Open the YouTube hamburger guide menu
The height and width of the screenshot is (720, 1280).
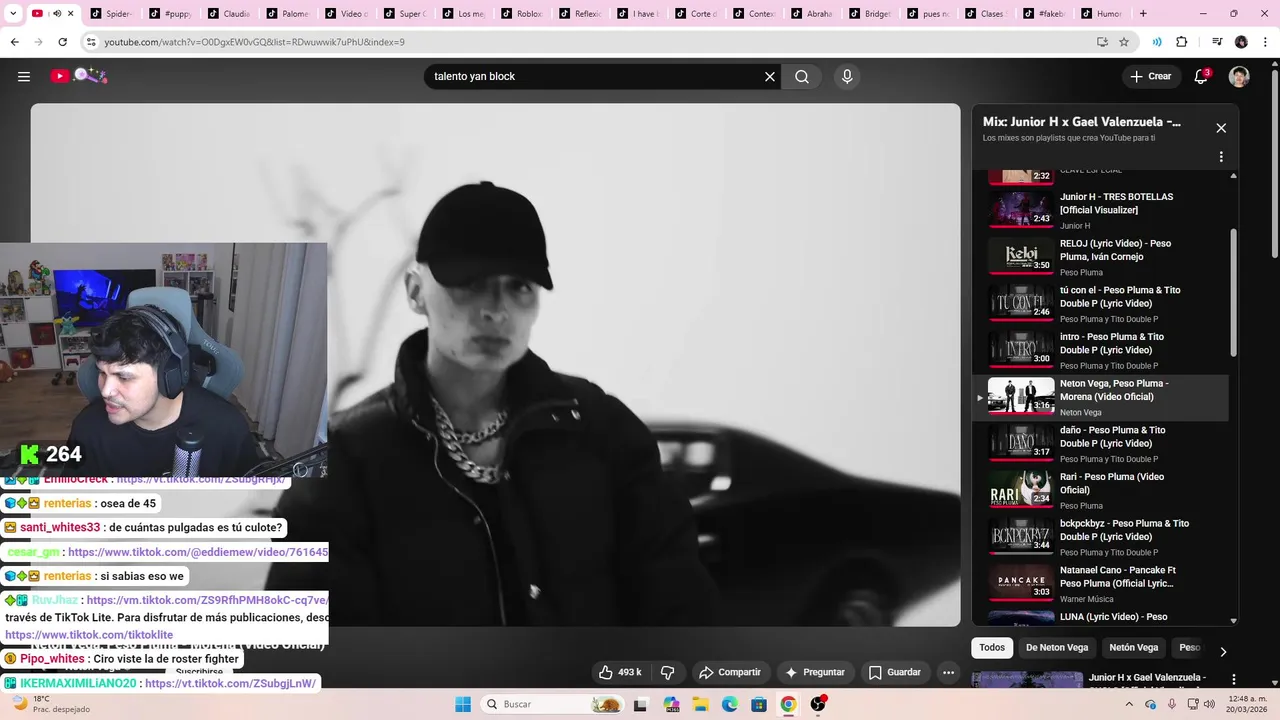coord(24,76)
